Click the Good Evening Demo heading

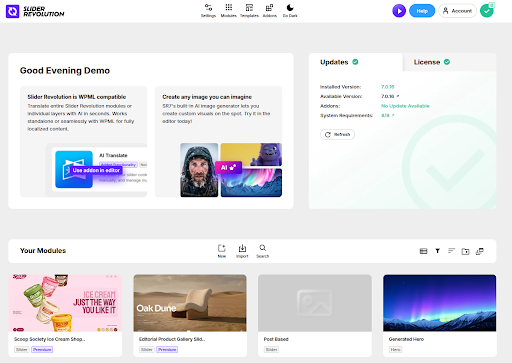(65, 71)
